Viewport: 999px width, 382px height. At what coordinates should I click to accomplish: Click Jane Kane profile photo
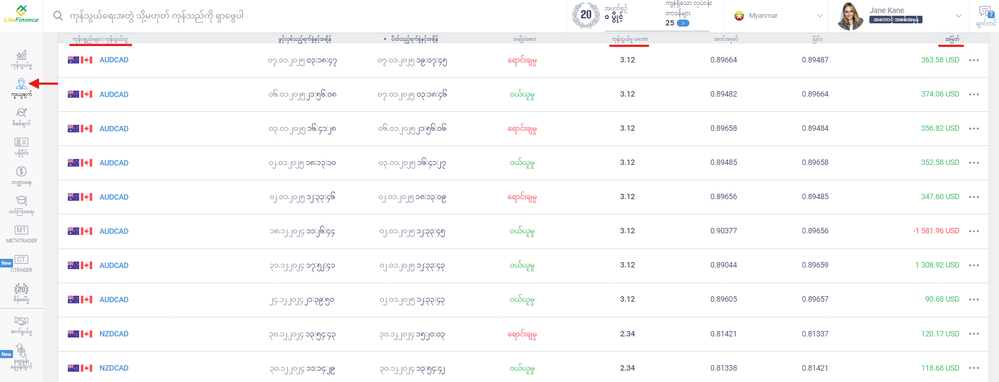[850, 16]
